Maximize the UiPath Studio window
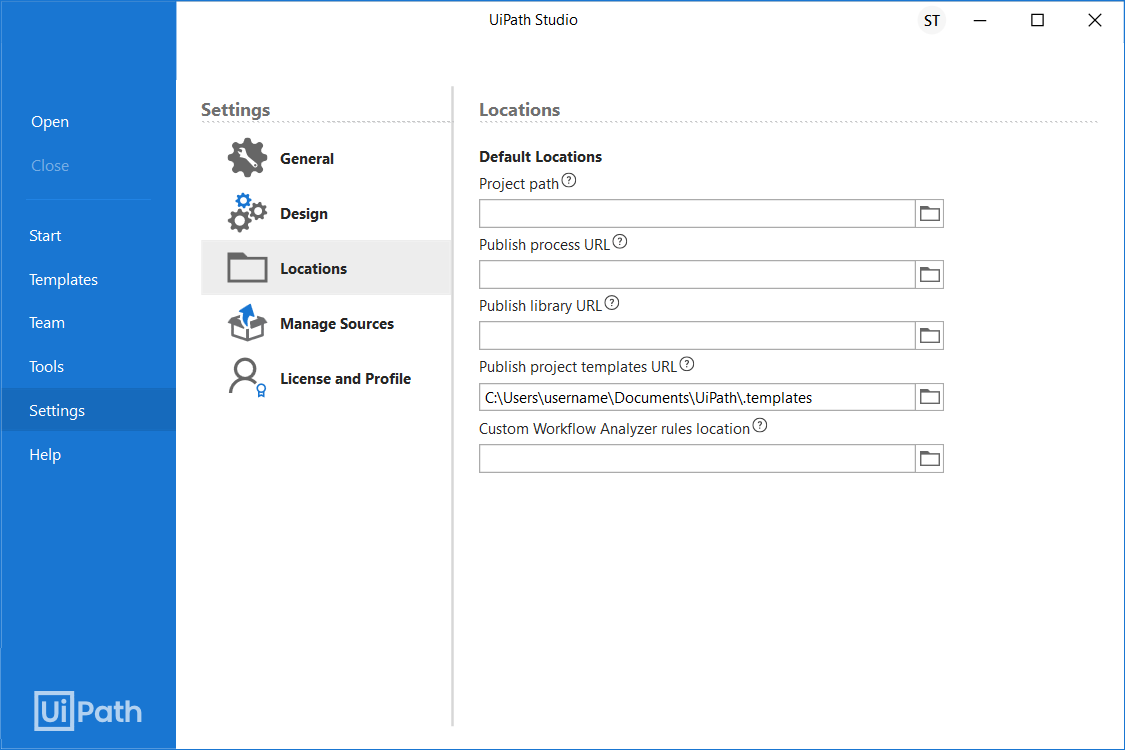1125x750 pixels. (1037, 21)
